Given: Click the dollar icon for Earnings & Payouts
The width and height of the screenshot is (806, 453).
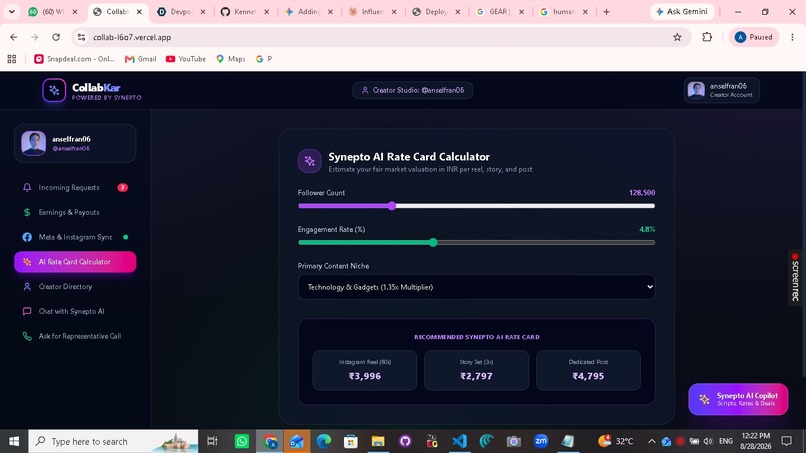Looking at the screenshot, I should 27,212.
